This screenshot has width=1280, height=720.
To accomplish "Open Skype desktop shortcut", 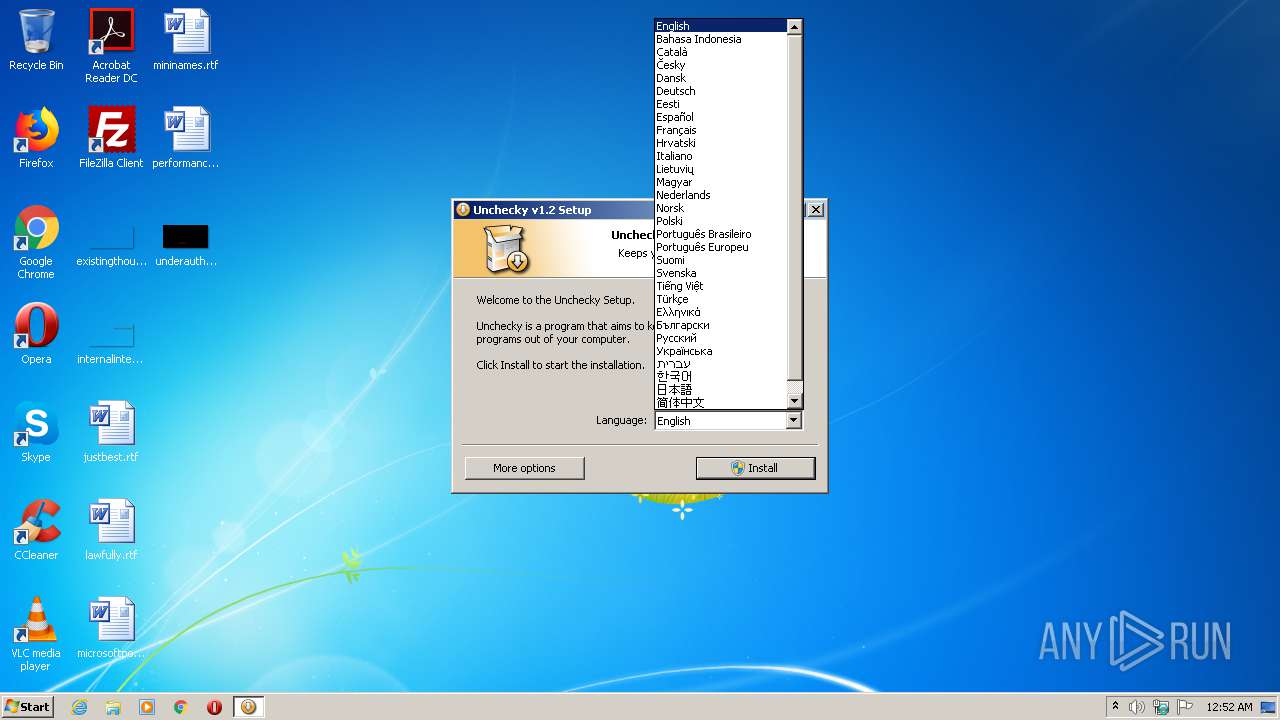I will pyautogui.click(x=36, y=432).
